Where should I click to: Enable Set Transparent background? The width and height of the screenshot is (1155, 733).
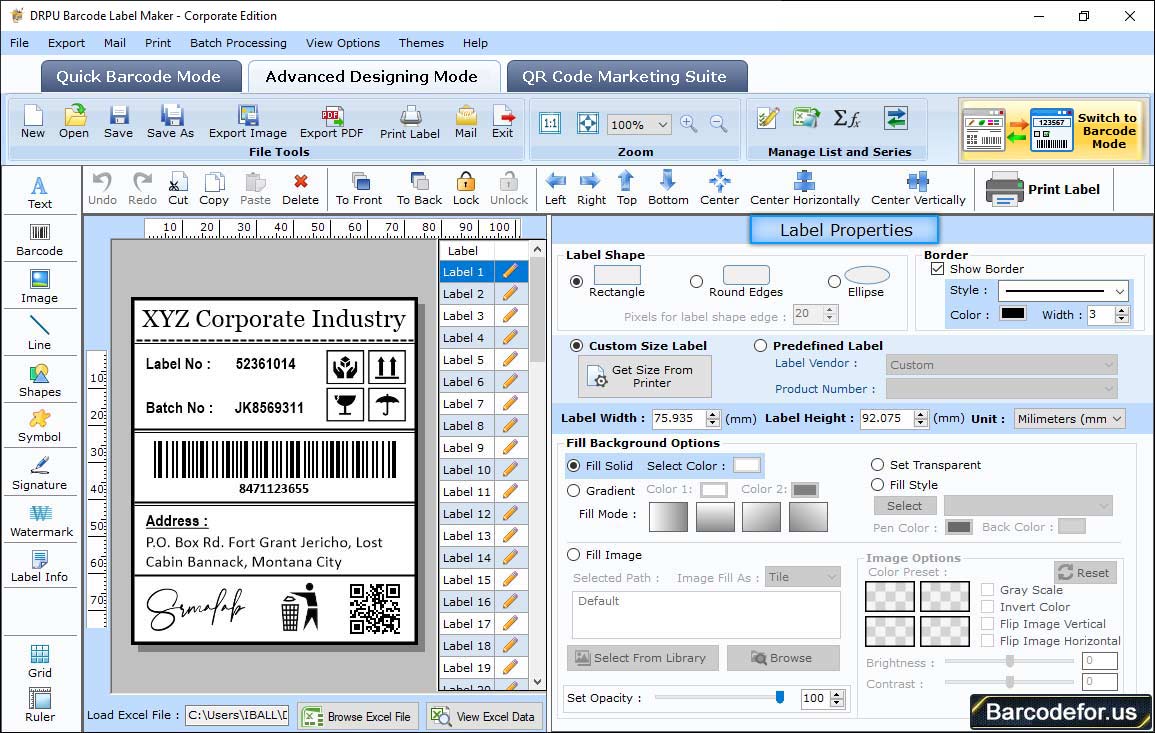(877, 465)
